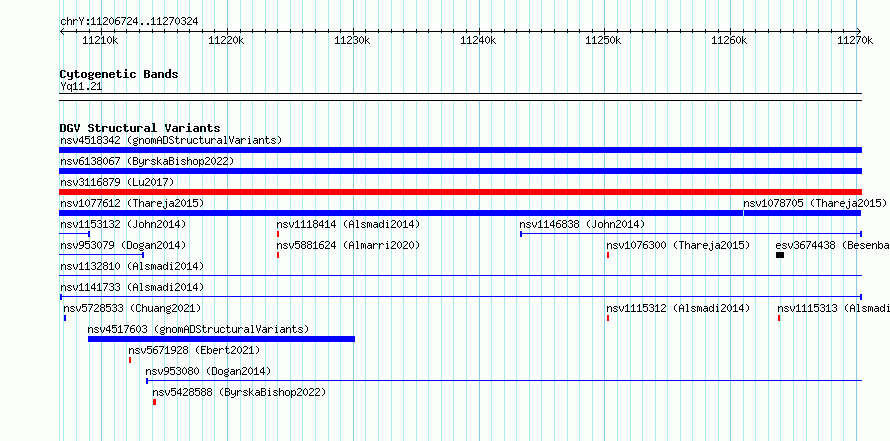The height and width of the screenshot is (441, 890).
Task: Open nsv1076300 (Thareja2015) label
Action: pyautogui.click(x=678, y=245)
